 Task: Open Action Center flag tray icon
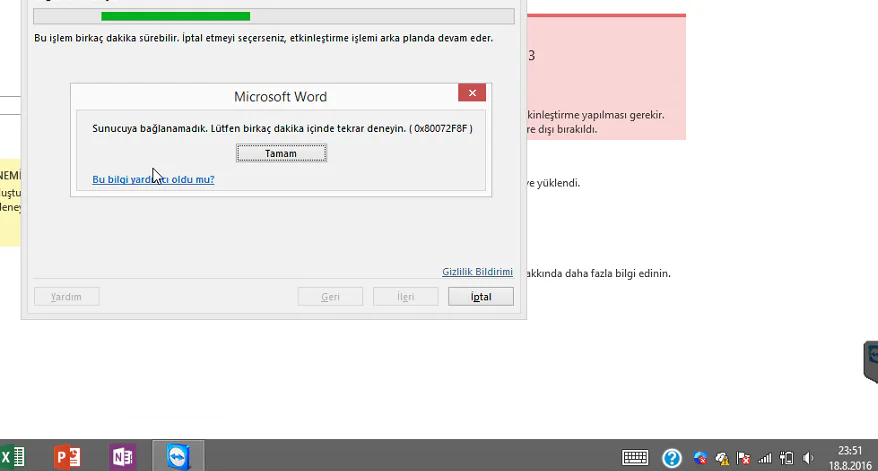point(743,459)
